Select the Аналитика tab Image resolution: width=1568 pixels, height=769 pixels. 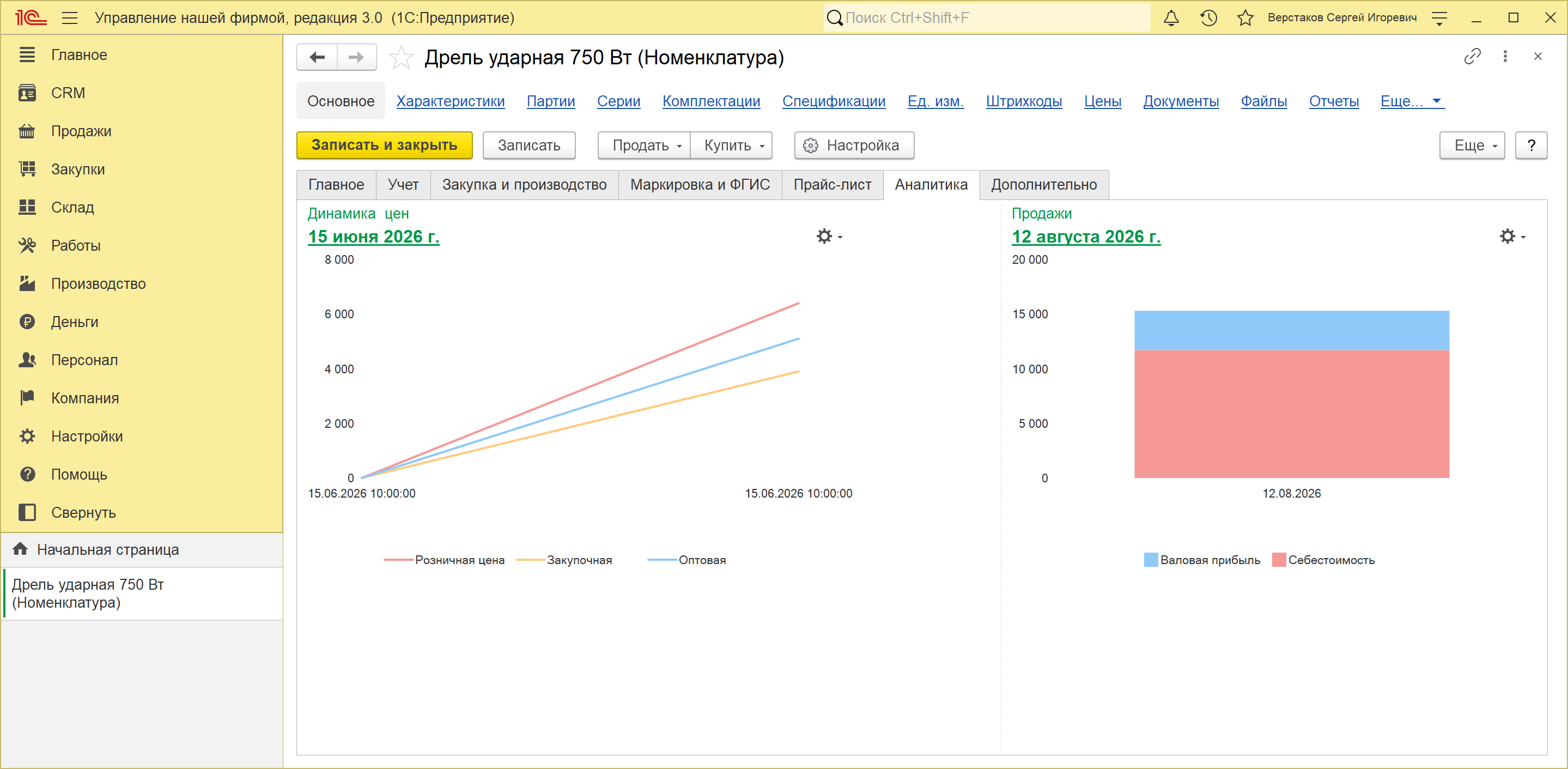[x=931, y=185]
